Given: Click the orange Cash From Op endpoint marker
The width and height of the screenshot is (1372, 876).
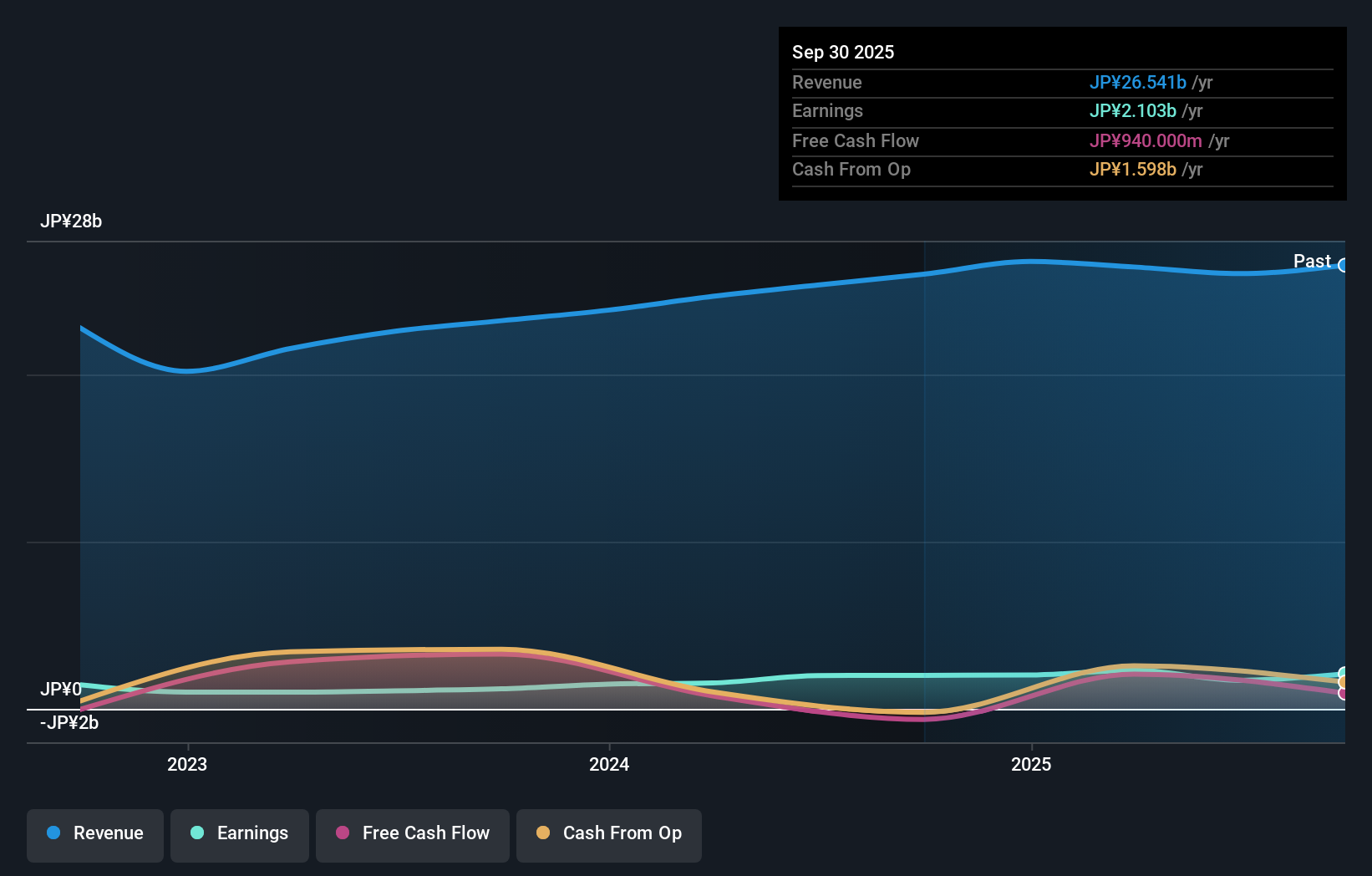Looking at the screenshot, I should click(1343, 683).
